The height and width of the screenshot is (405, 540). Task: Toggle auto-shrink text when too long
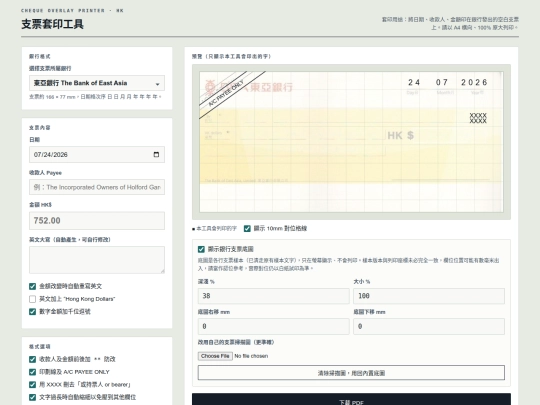coord(32,397)
